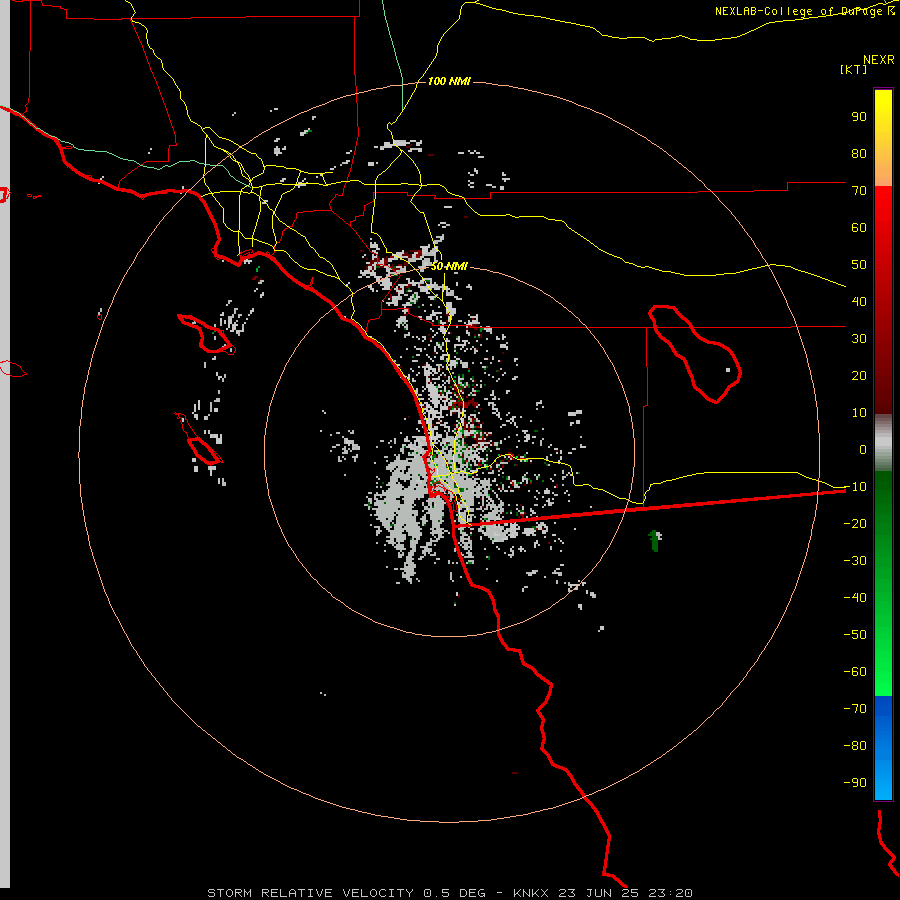Click the 40 value on the velocity scale

pyautogui.click(x=859, y=301)
